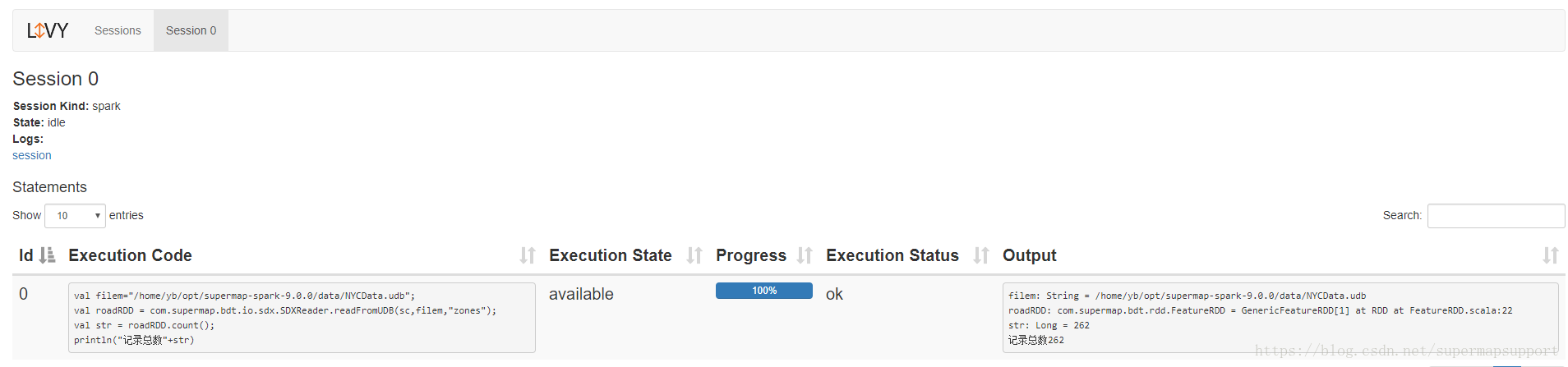Sort Progress column arrows
The image size is (1568, 367).
click(x=805, y=255)
